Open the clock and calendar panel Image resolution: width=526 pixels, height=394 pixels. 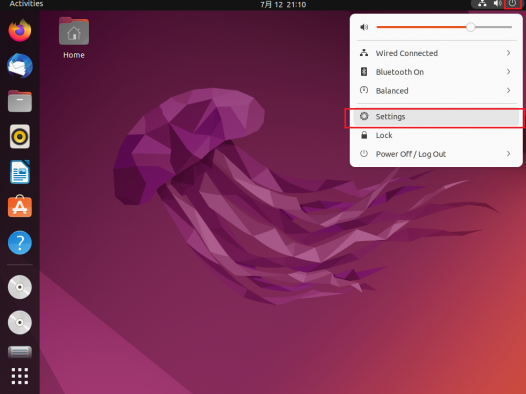[x=283, y=4]
